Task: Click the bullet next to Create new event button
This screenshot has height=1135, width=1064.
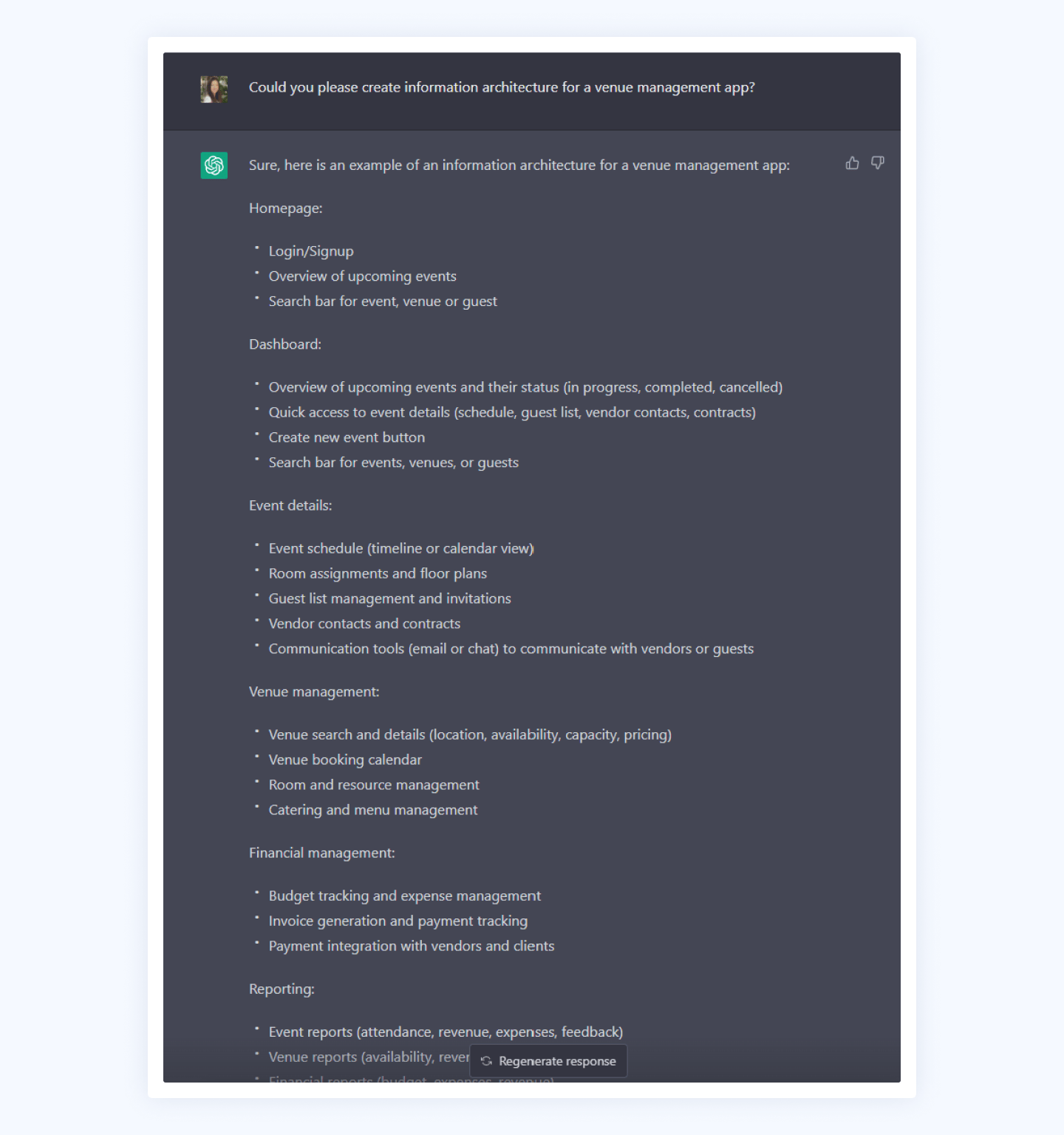Action: [x=256, y=434]
